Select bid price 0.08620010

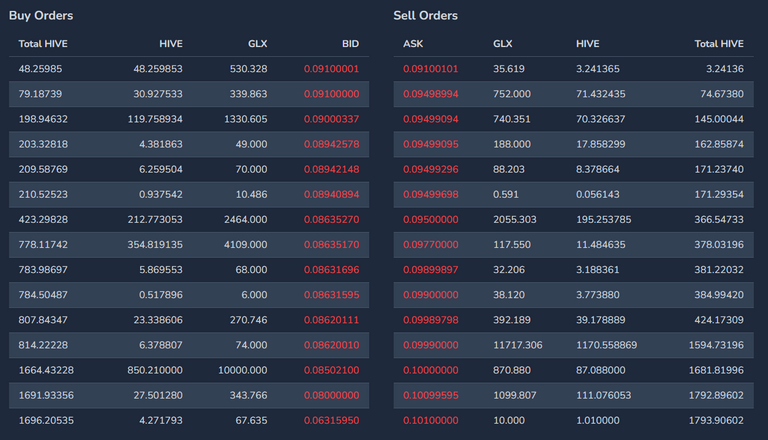332,345
